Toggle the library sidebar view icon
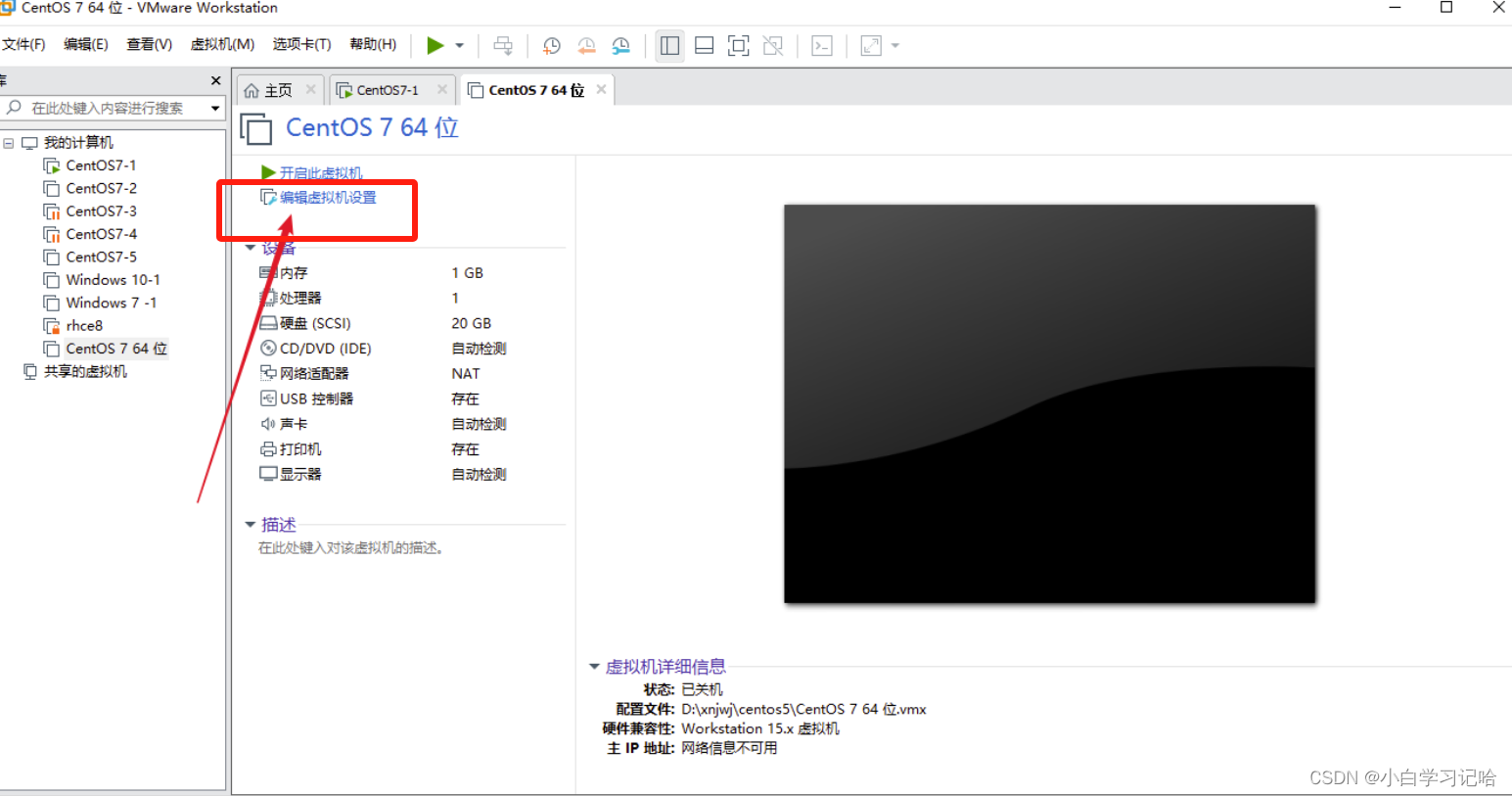 click(x=669, y=45)
